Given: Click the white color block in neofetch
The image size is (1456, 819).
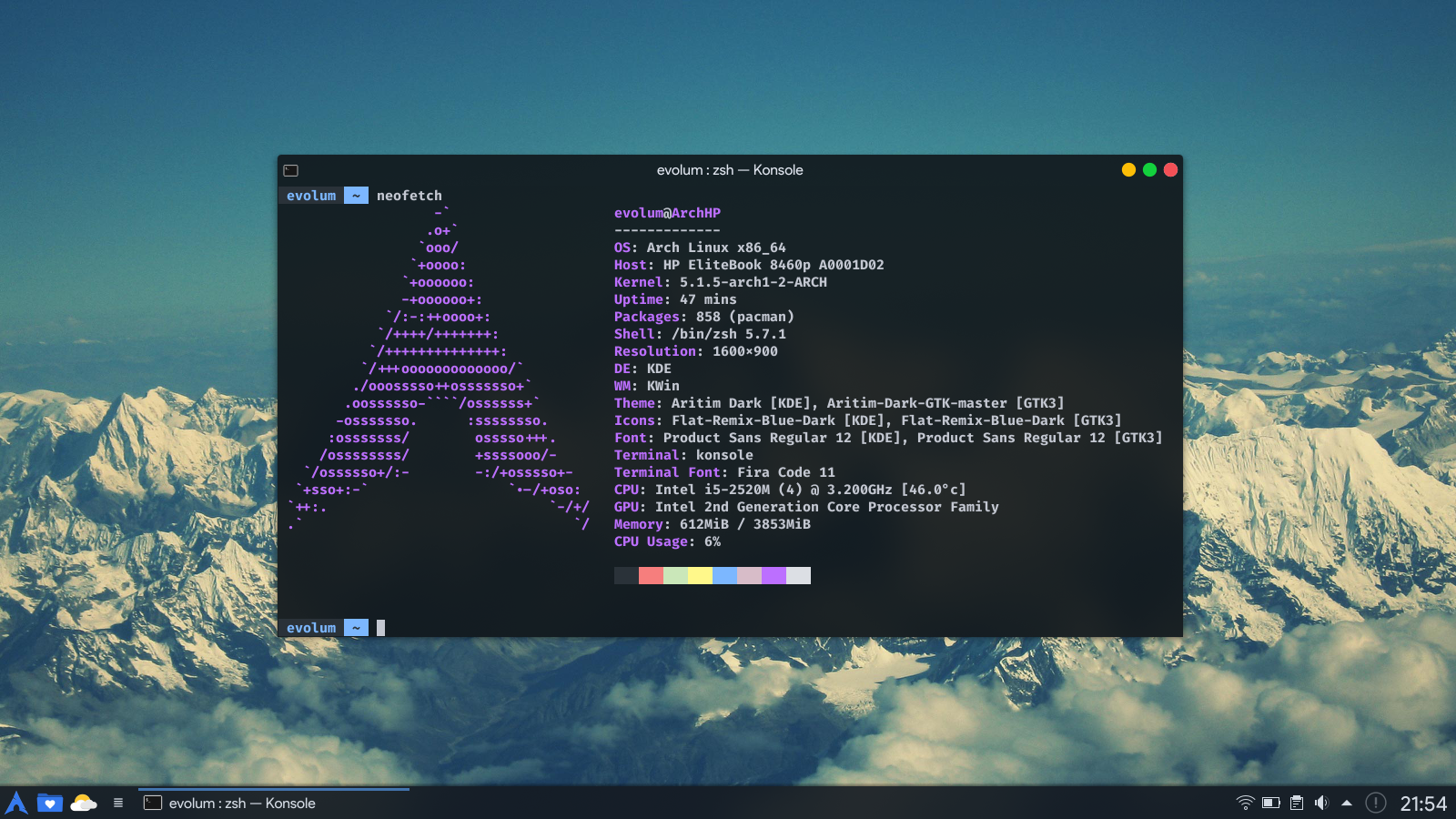Looking at the screenshot, I should point(798,575).
